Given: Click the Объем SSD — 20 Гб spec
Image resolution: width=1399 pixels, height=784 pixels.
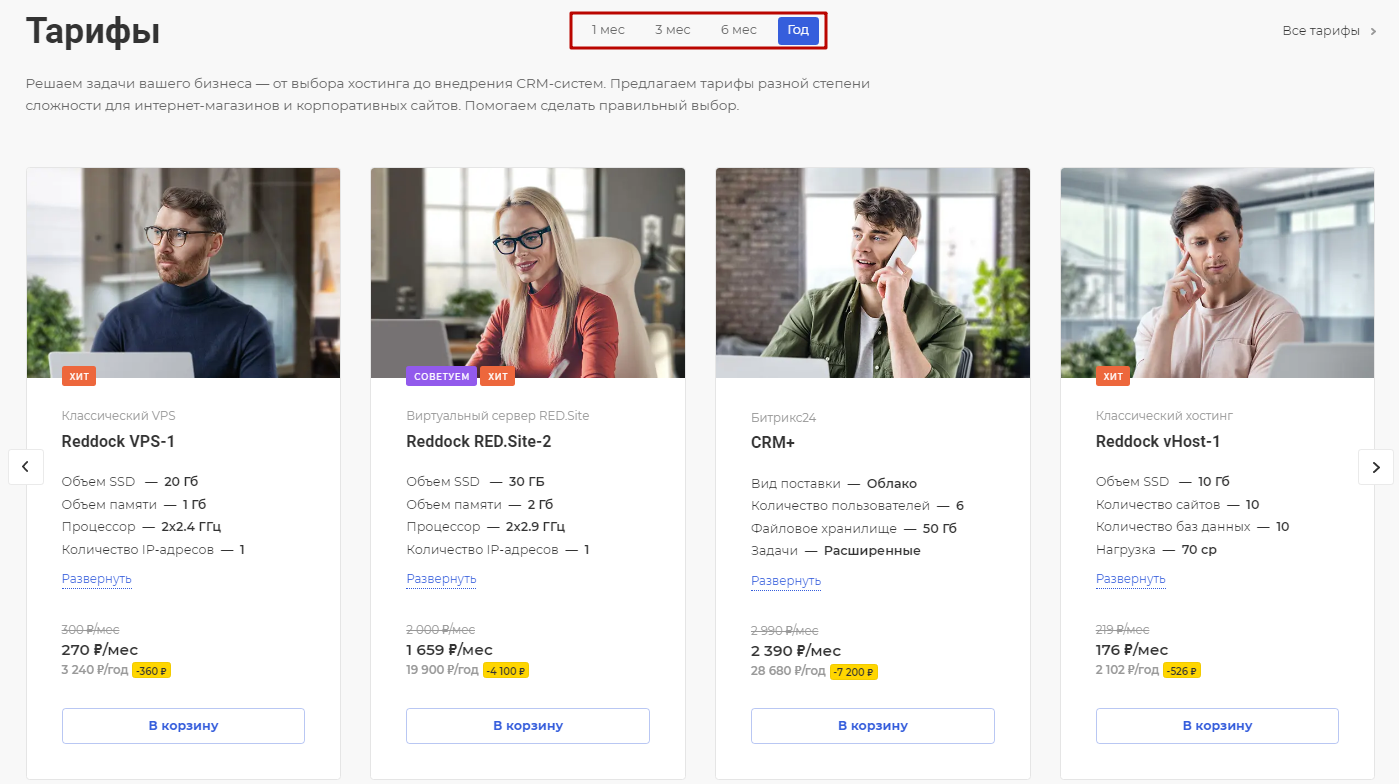Looking at the screenshot, I should point(130,482).
